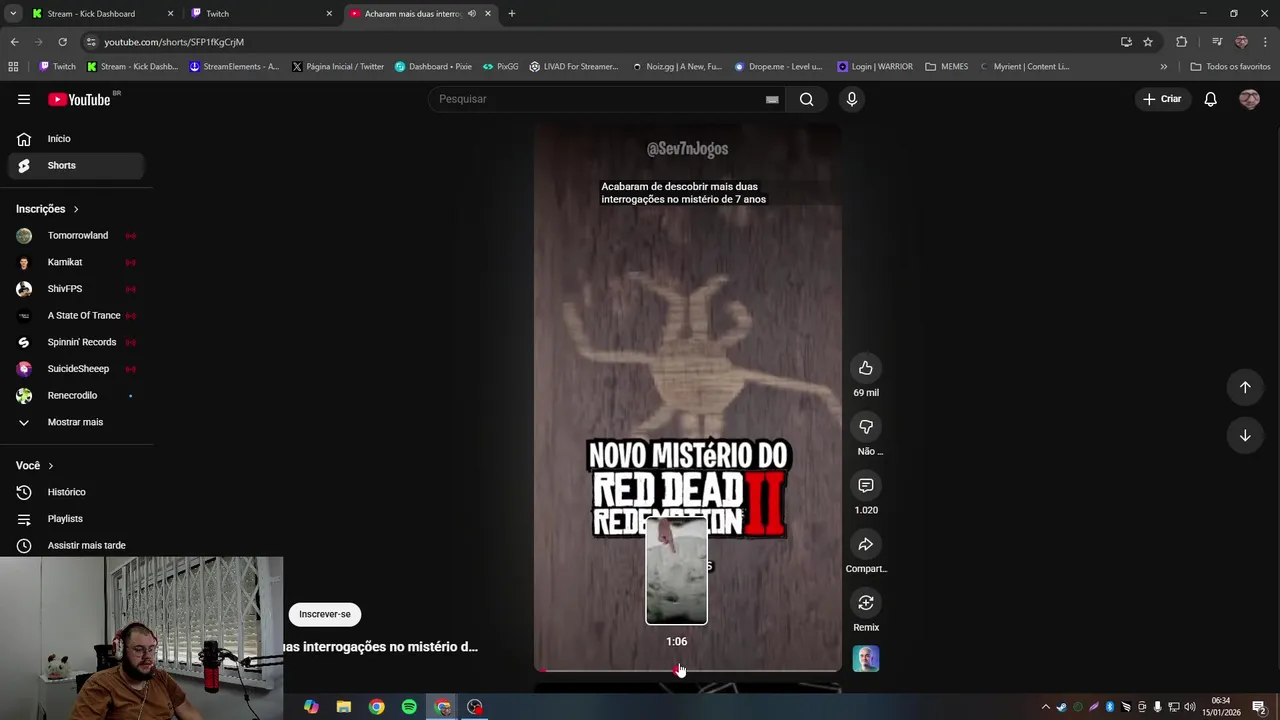Bookmark this page with the star

coord(1148,42)
